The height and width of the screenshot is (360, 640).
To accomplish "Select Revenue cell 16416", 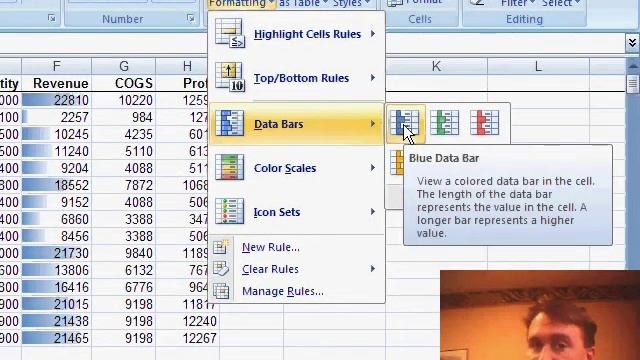I will pyautogui.click(x=56, y=287).
